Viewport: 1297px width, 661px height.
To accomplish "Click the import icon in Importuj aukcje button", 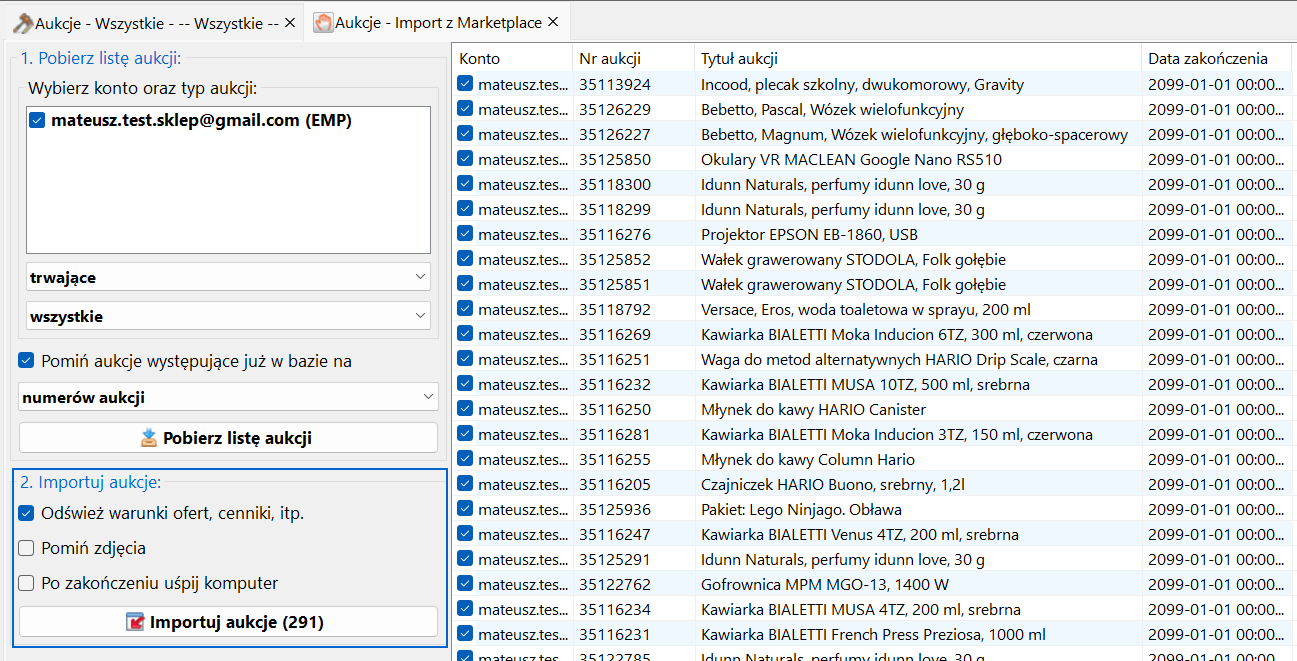I will [x=136, y=622].
